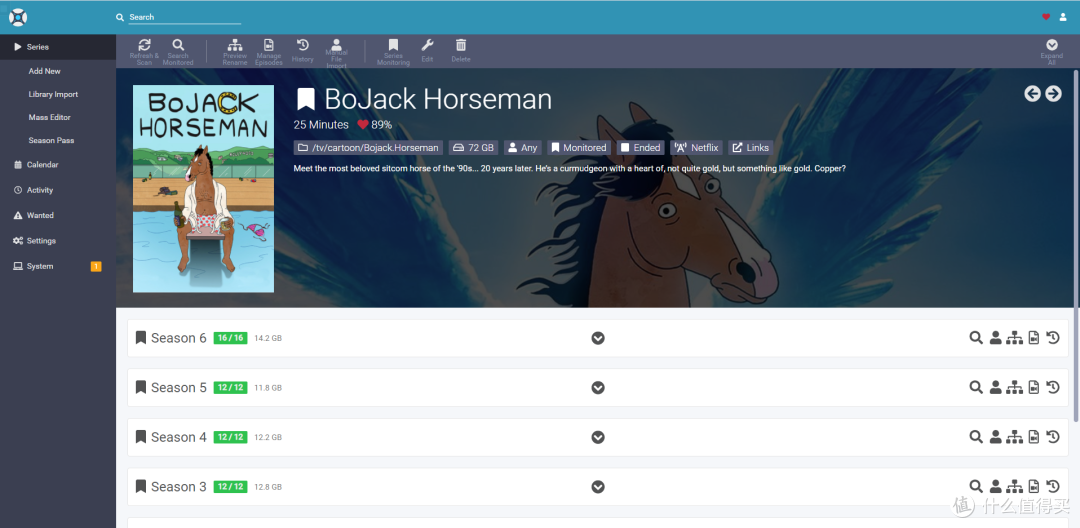Toggle Season 3 monitored bookmark

[x=141, y=486]
